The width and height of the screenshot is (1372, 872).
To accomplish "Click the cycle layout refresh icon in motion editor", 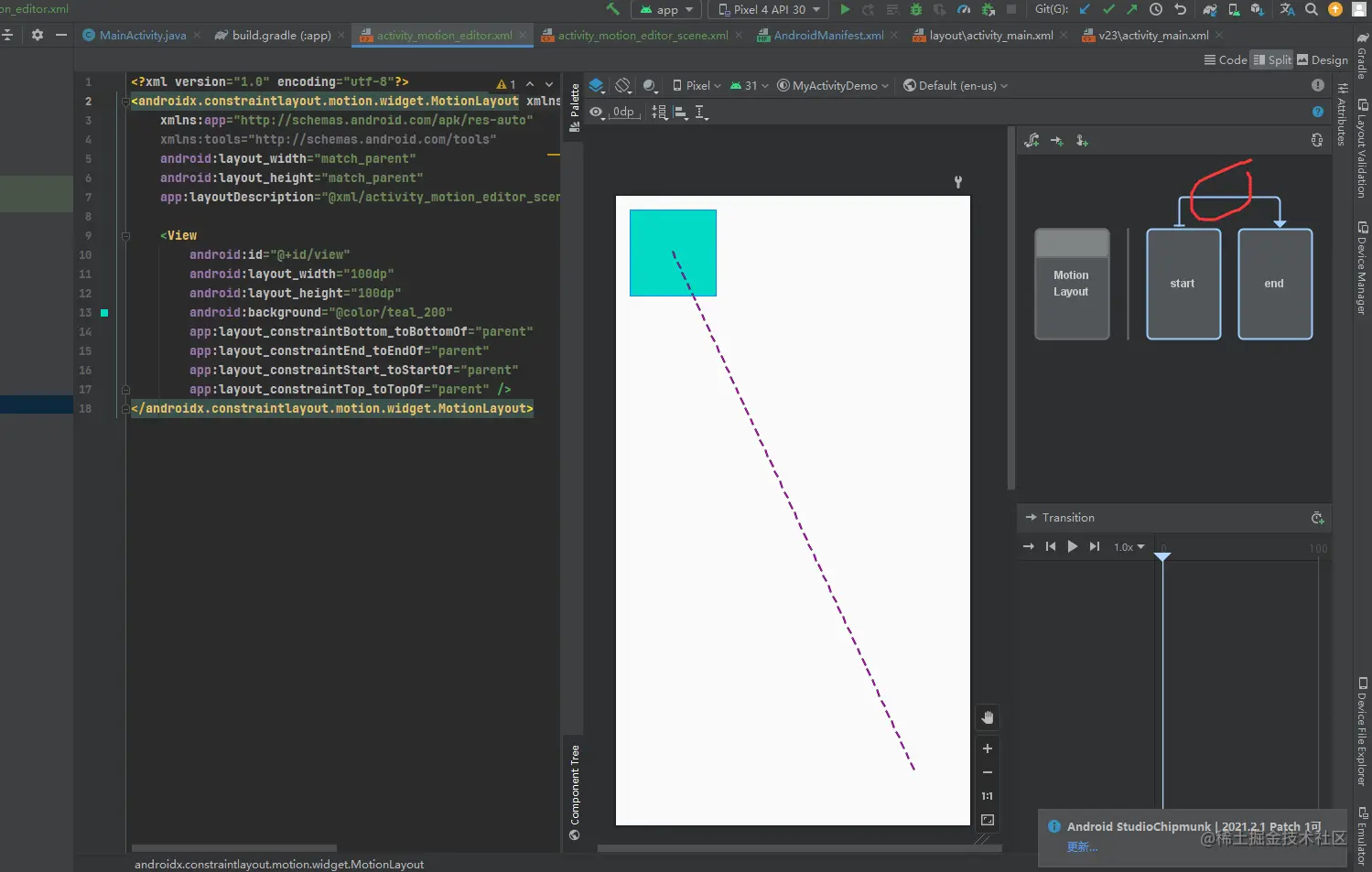I will (1317, 140).
